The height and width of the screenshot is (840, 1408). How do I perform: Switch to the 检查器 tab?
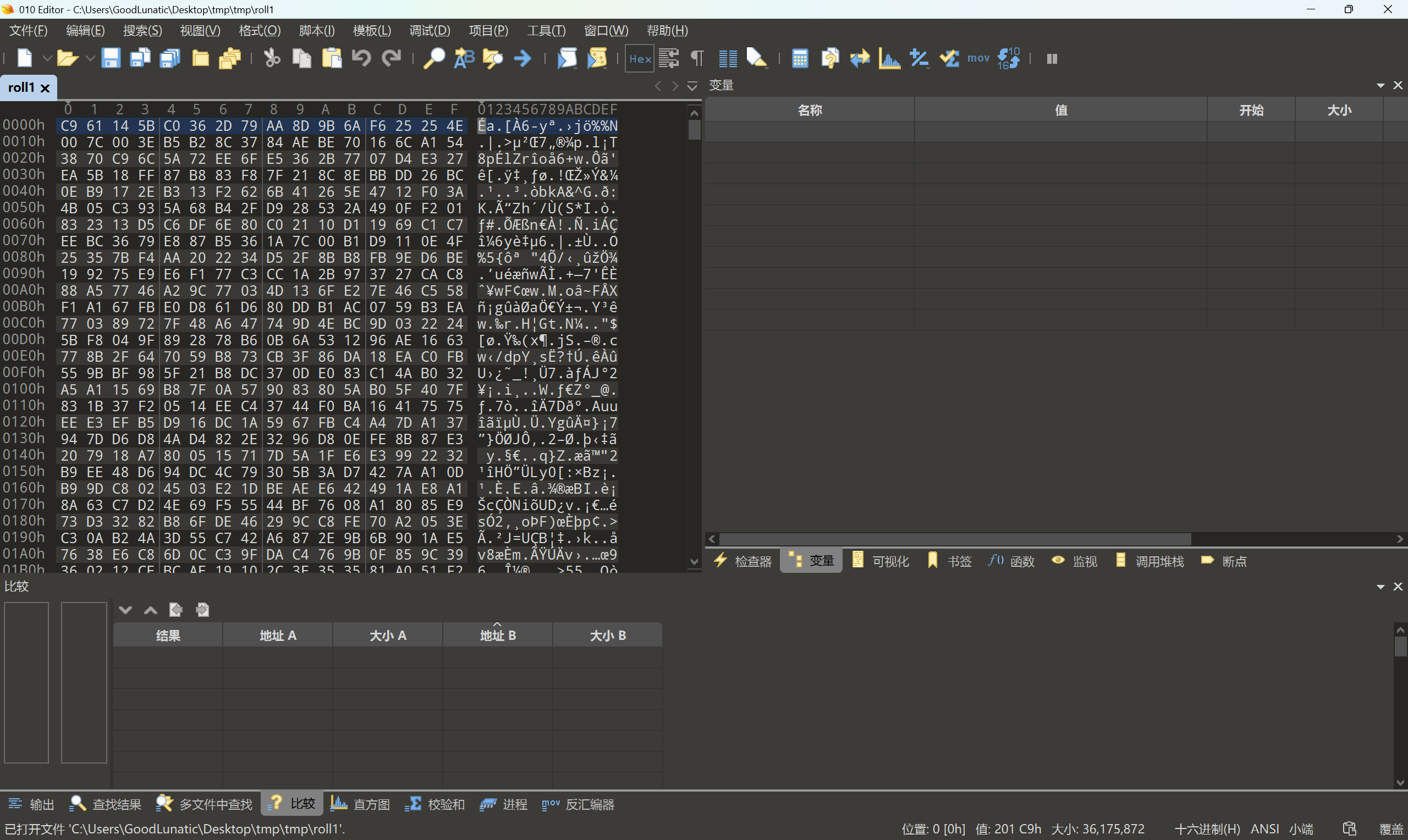tap(744, 561)
